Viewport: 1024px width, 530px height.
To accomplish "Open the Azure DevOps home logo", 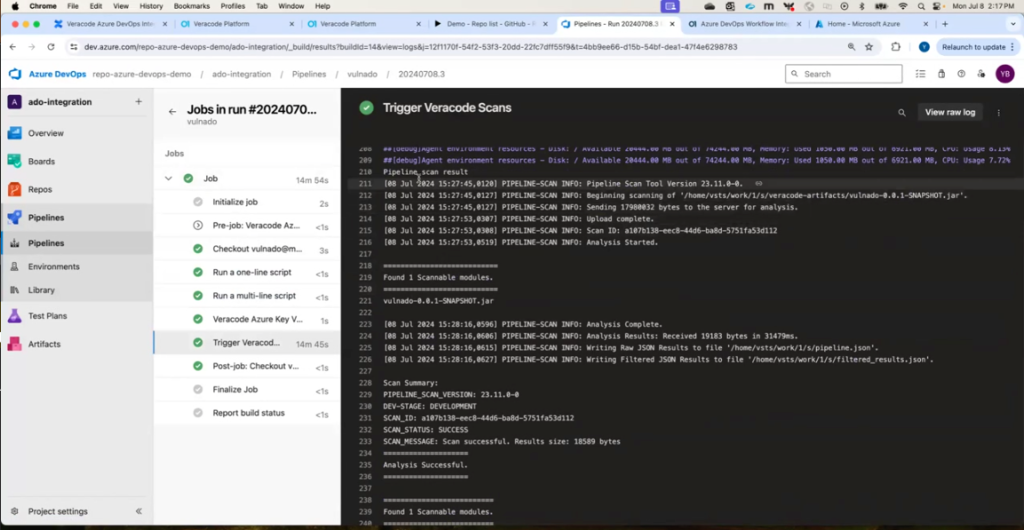I will (x=15, y=74).
